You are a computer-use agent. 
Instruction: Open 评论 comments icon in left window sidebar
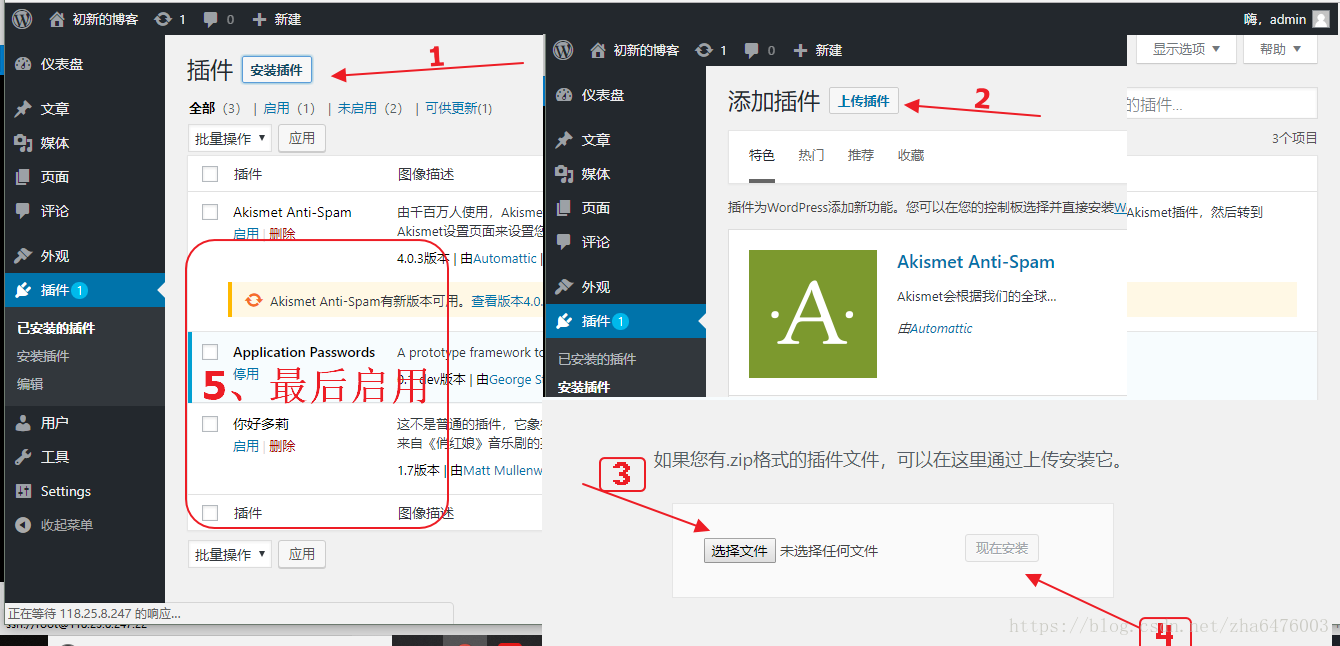click(x=23, y=211)
